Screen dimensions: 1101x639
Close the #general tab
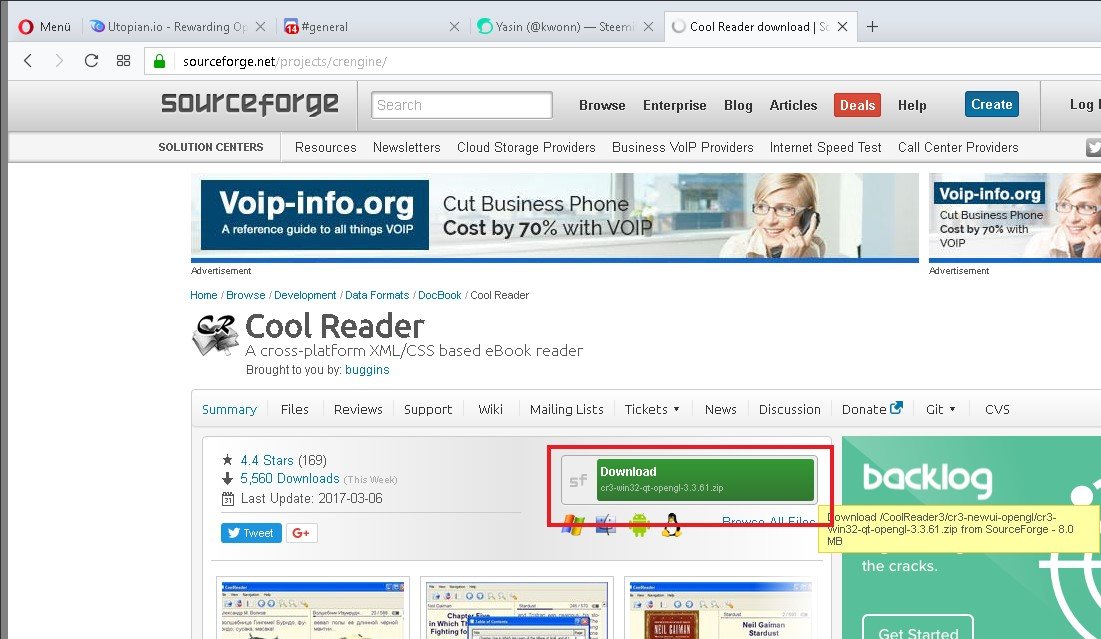pos(454,27)
